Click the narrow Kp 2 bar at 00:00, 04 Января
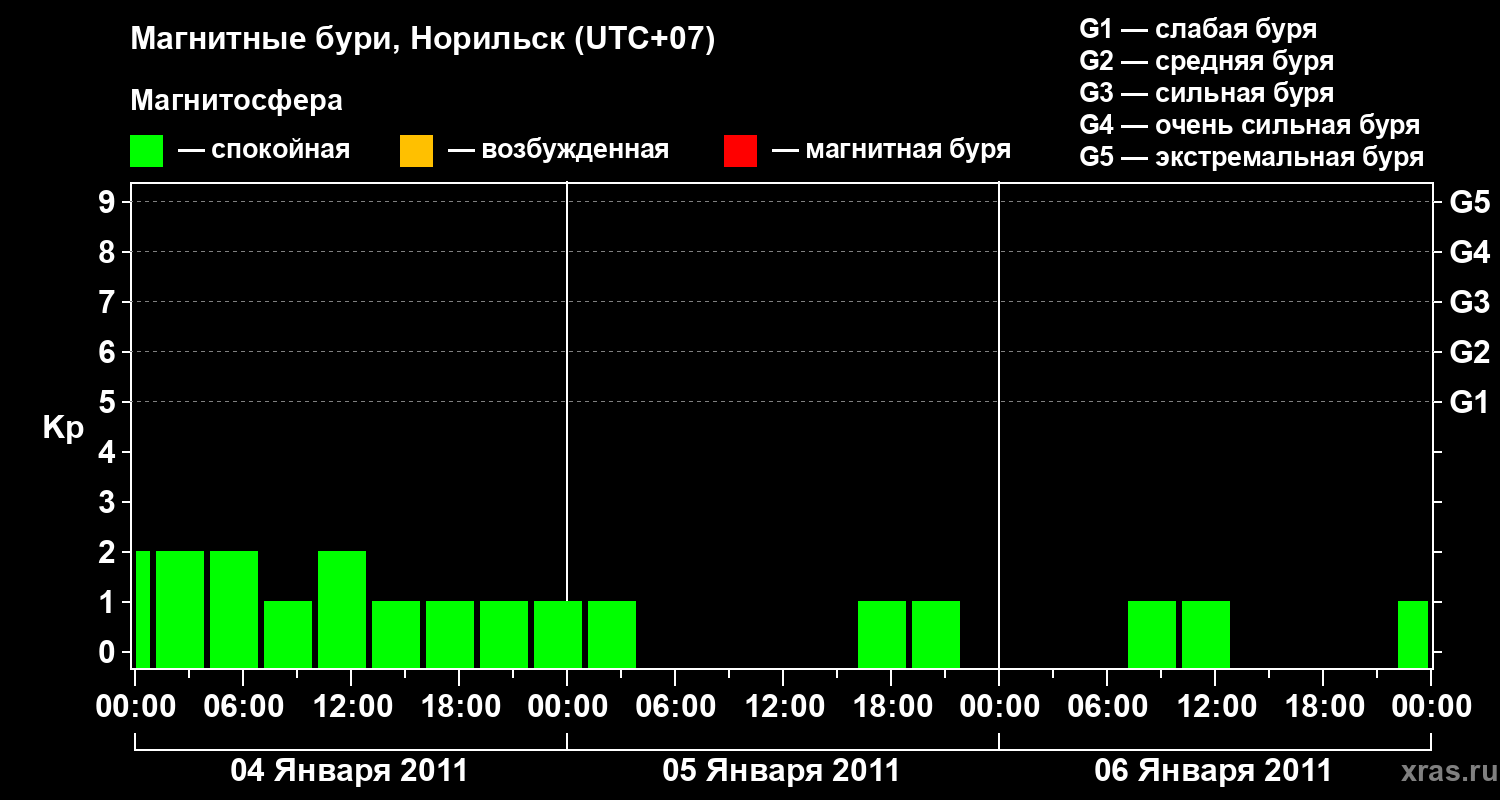 [x=143, y=609]
